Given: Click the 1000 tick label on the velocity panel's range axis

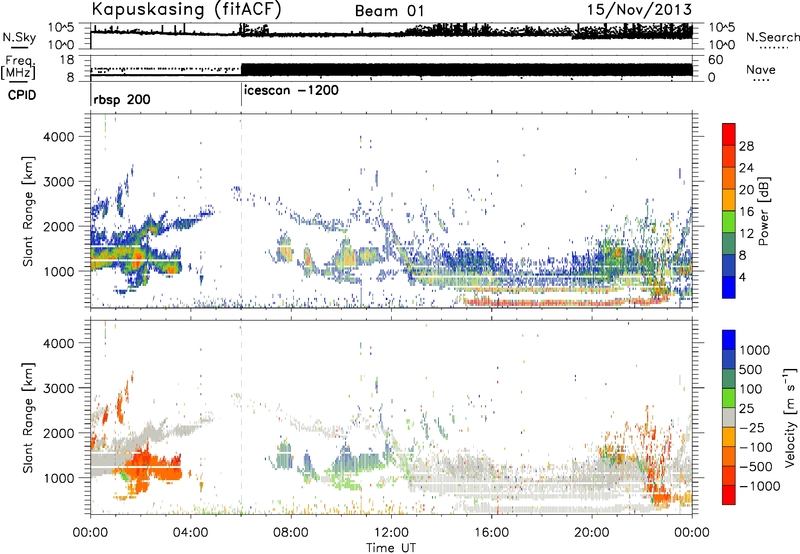Looking at the screenshot, I should coord(59,478).
